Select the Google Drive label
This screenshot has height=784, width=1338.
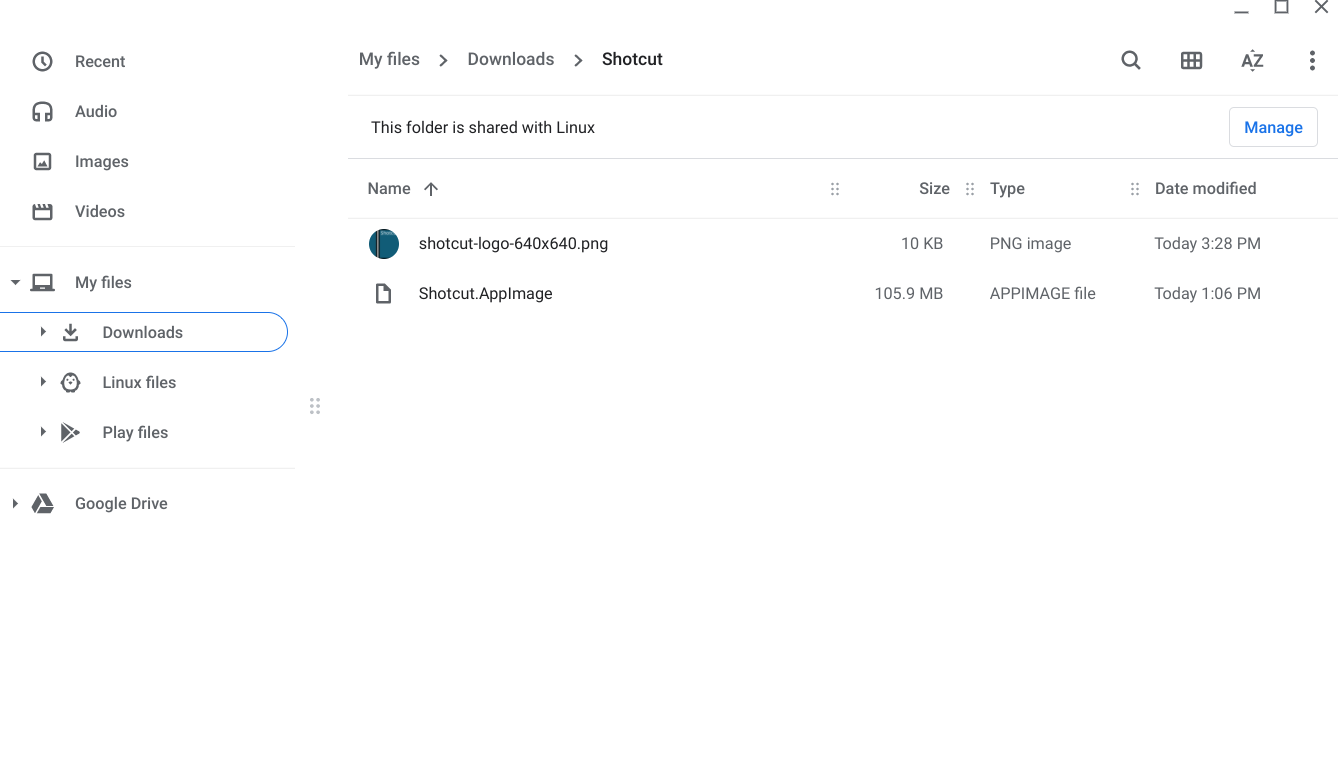tap(121, 503)
